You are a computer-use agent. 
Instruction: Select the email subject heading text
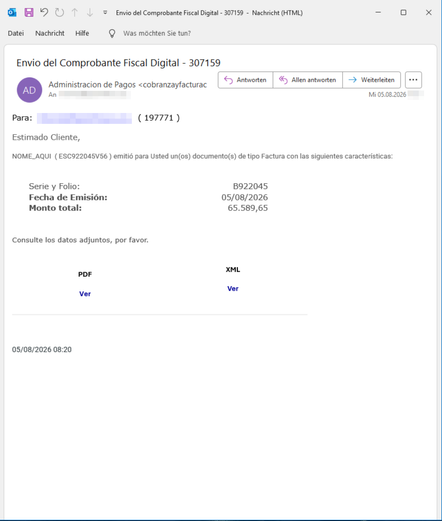coord(118,63)
